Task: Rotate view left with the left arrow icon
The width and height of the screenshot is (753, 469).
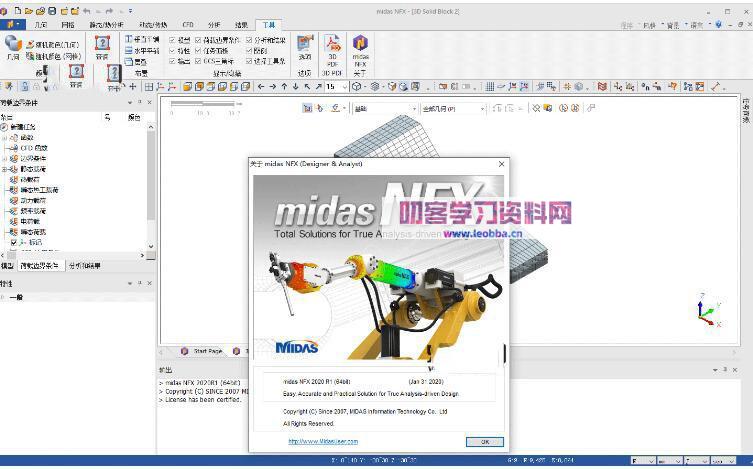Action: click(261, 86)
